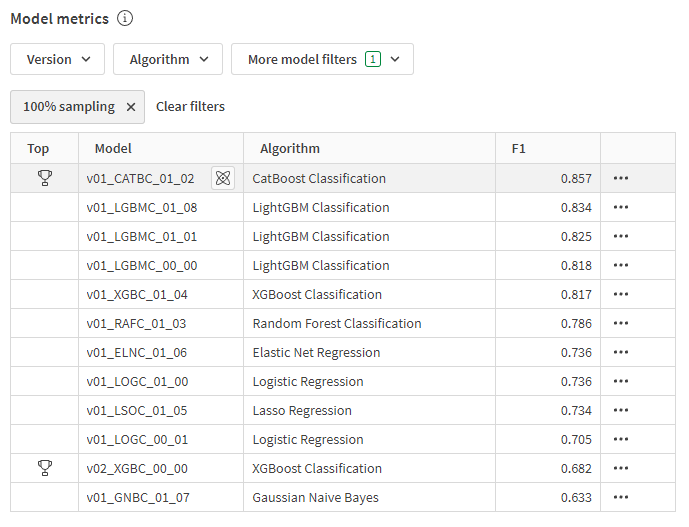Open more options for v01_ELNC_01_06
This screenshot has height=527, width=689.
tap(620, 352)
